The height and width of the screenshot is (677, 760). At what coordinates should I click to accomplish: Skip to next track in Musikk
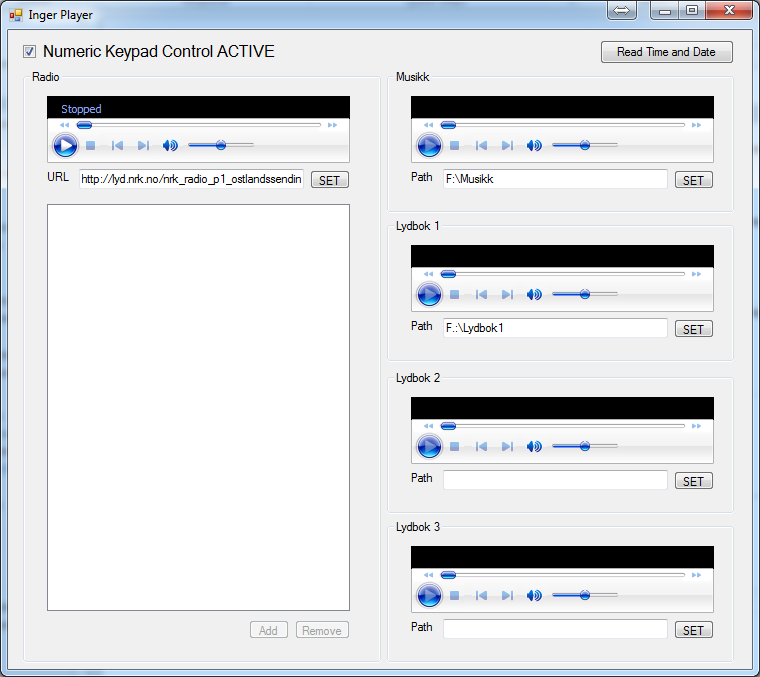click(507, 145)
